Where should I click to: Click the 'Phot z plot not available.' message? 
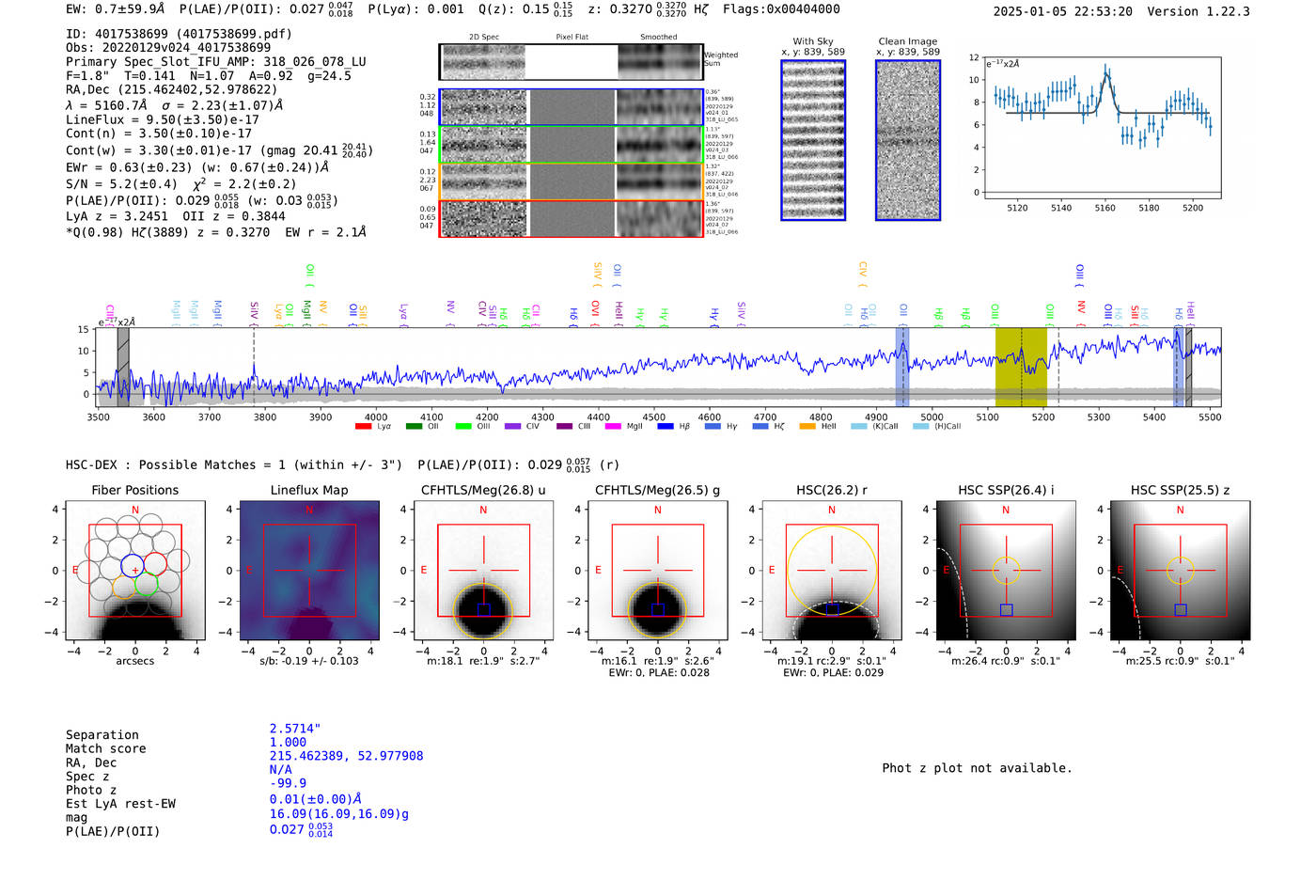pyautogui.click(x=977, y=768)
